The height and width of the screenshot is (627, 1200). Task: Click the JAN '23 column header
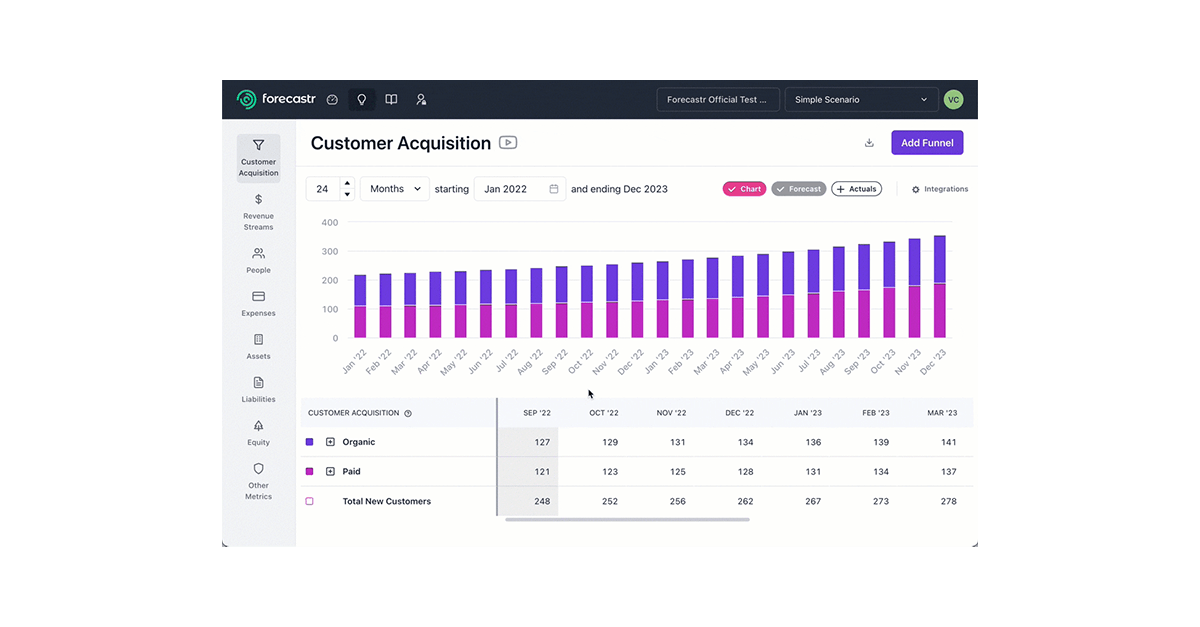pyautogui.click(x=807, y=413)
